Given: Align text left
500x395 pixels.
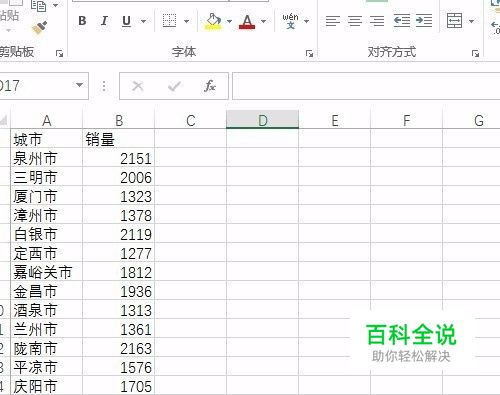Looking at the screenshot, I should pos(333,21).
